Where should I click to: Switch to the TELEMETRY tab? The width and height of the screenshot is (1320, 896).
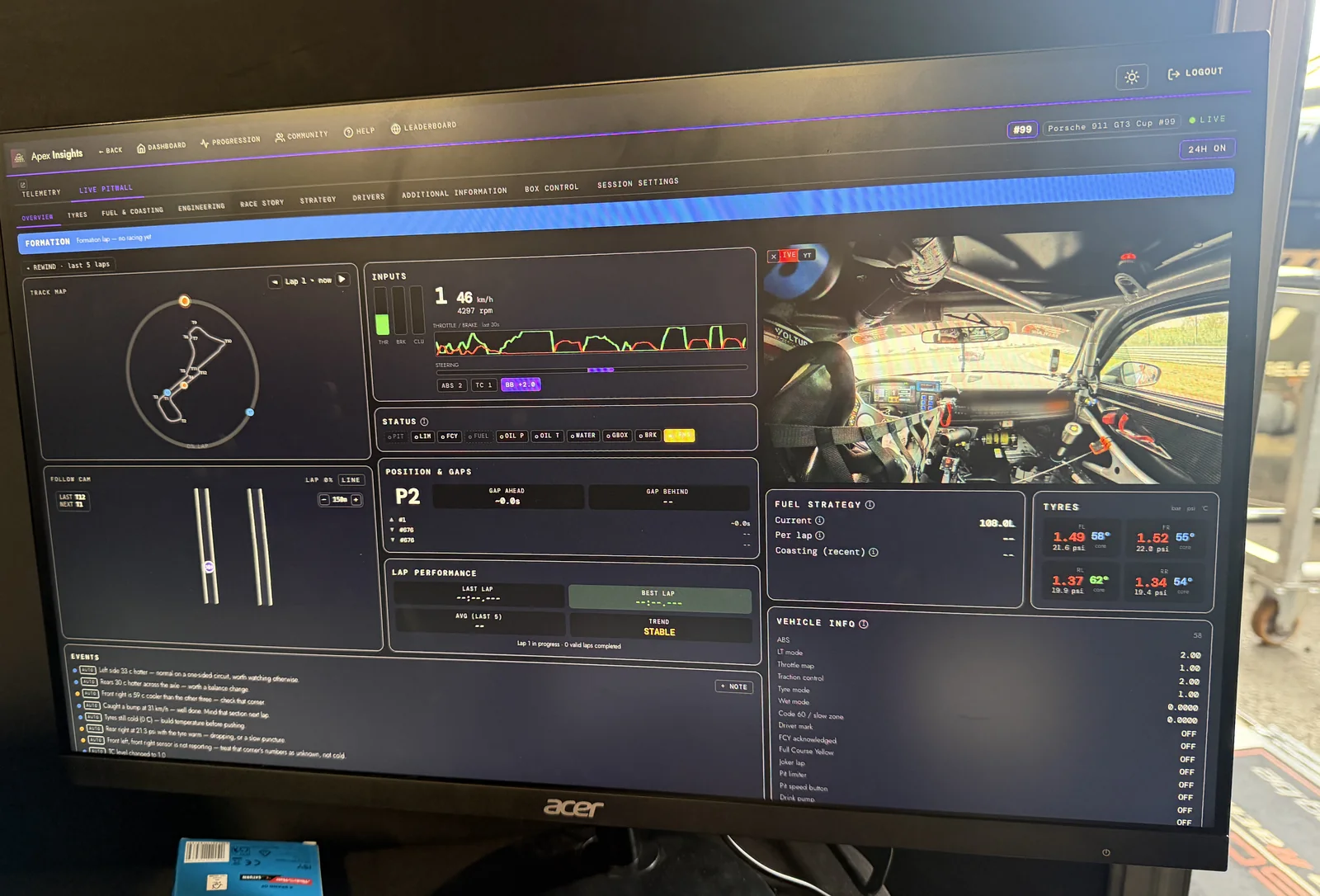coord(40,193)
